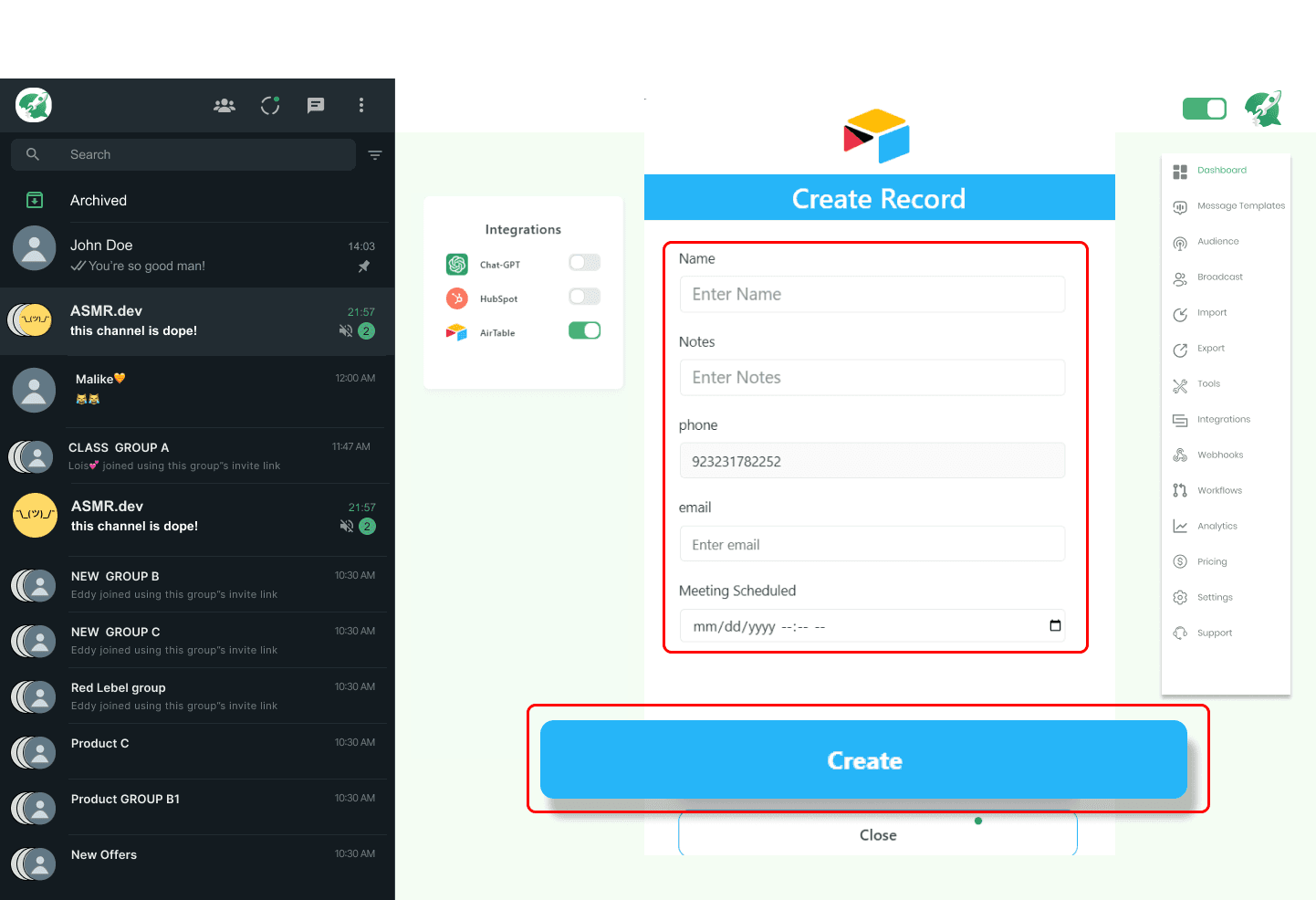Click the Tools wrench icon

1180,385
